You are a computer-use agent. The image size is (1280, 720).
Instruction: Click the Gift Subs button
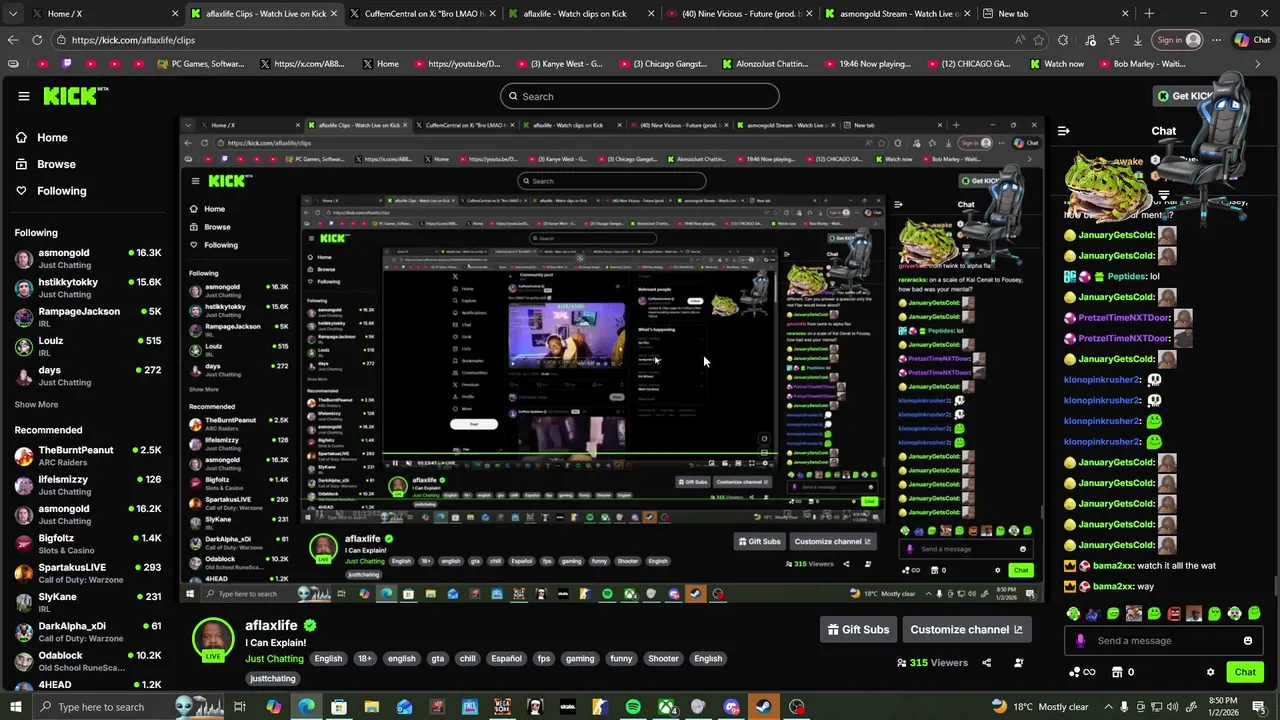point(858,630)
